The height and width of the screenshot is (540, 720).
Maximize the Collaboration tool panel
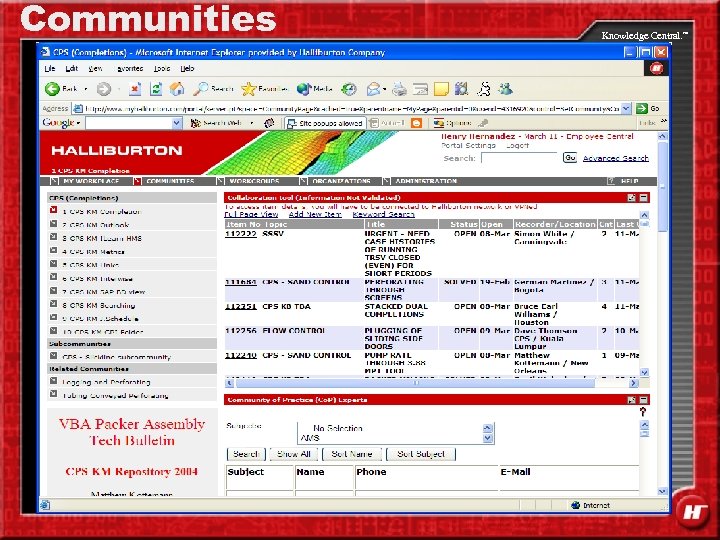[x=632, y=197]
